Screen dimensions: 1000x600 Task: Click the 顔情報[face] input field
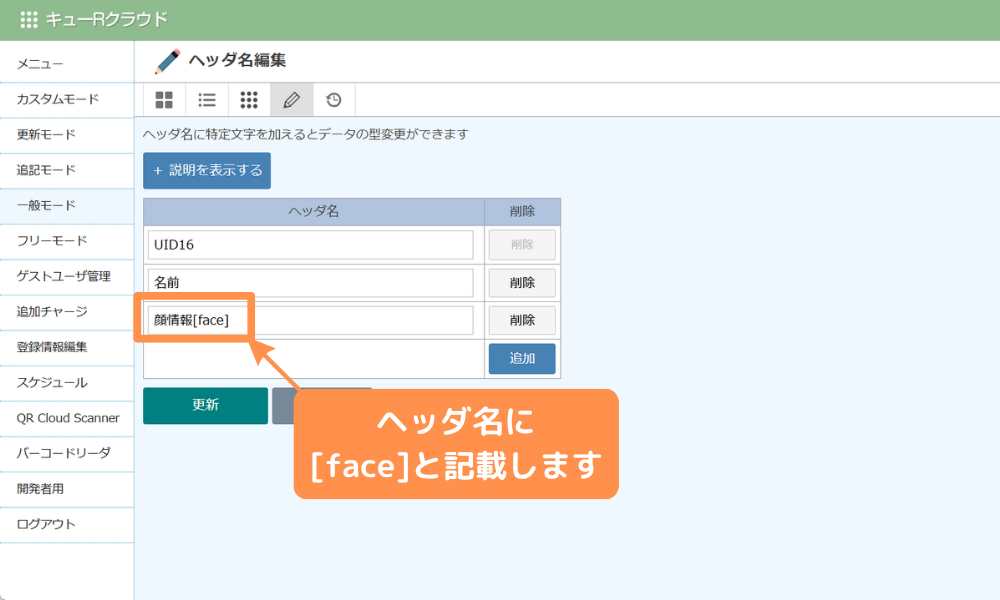(x=310, y=320)
